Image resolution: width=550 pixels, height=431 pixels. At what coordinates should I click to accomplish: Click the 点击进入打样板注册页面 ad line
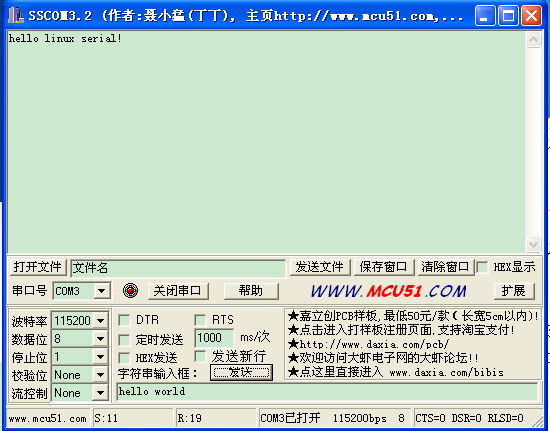click(401, 330)
